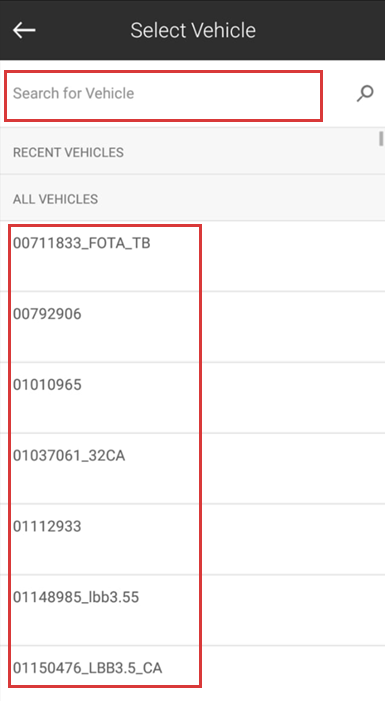Tap the LBB3.5_CA list entry
This screenshot has width=385, height=701.
point(192,673)
